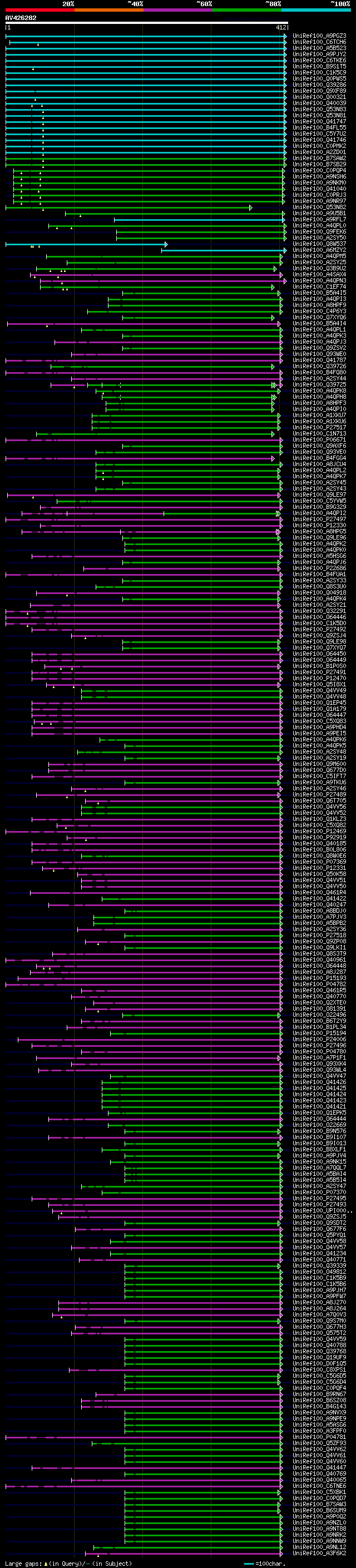Screen dimensions: 356x1568
Task: Select the UniRef100_B9RN67 label
Action: pyautogui.click(x=319, y=1393)
